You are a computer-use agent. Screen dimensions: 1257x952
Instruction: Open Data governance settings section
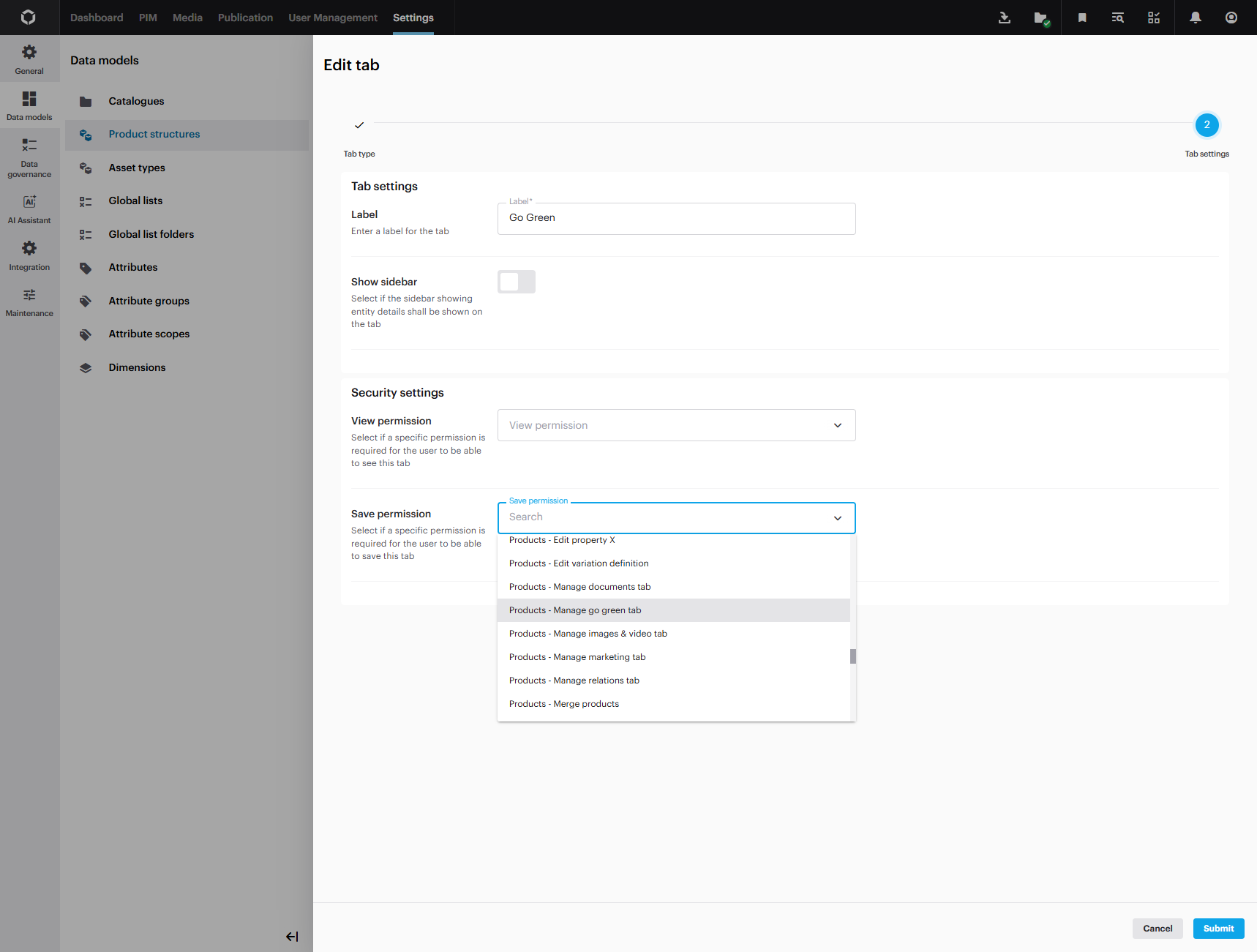click(29, 157)
